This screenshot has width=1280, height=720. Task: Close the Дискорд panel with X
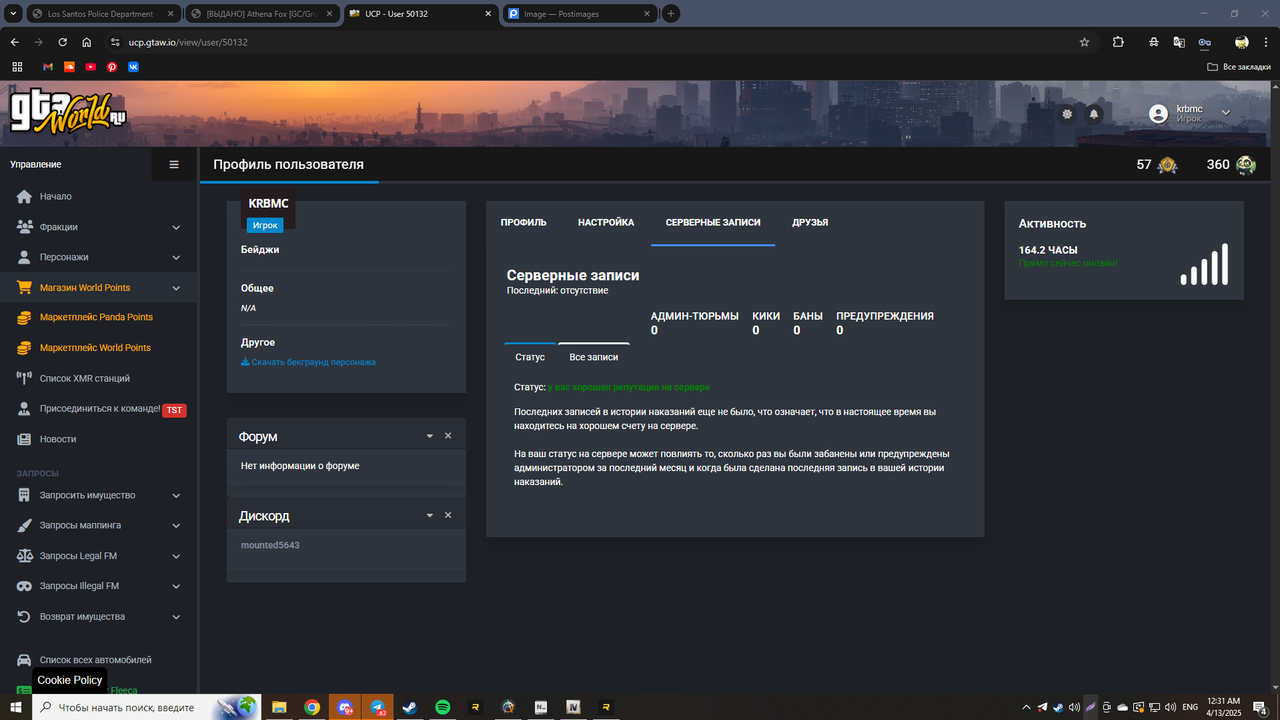point(448,515)
